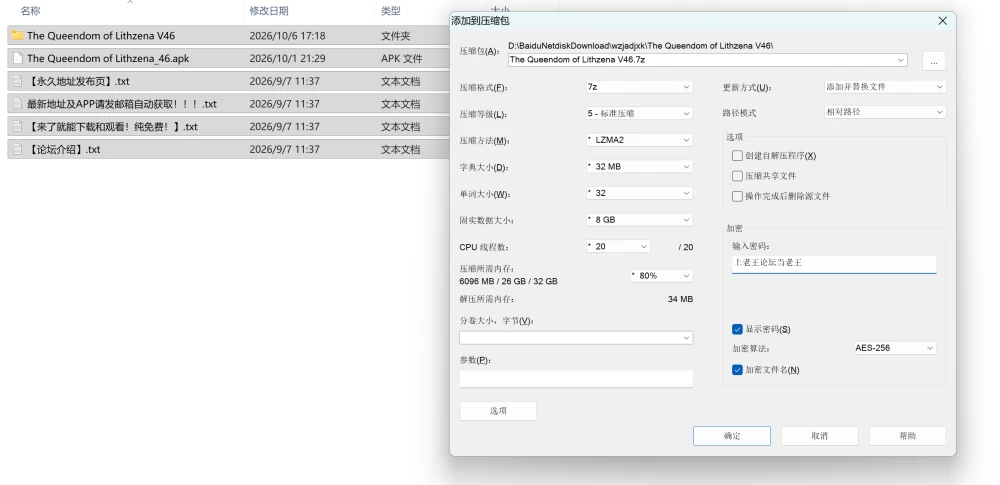Screen dimensions: 1000x485
Task: Click the 参数 input field
Action: coord(576,379)
